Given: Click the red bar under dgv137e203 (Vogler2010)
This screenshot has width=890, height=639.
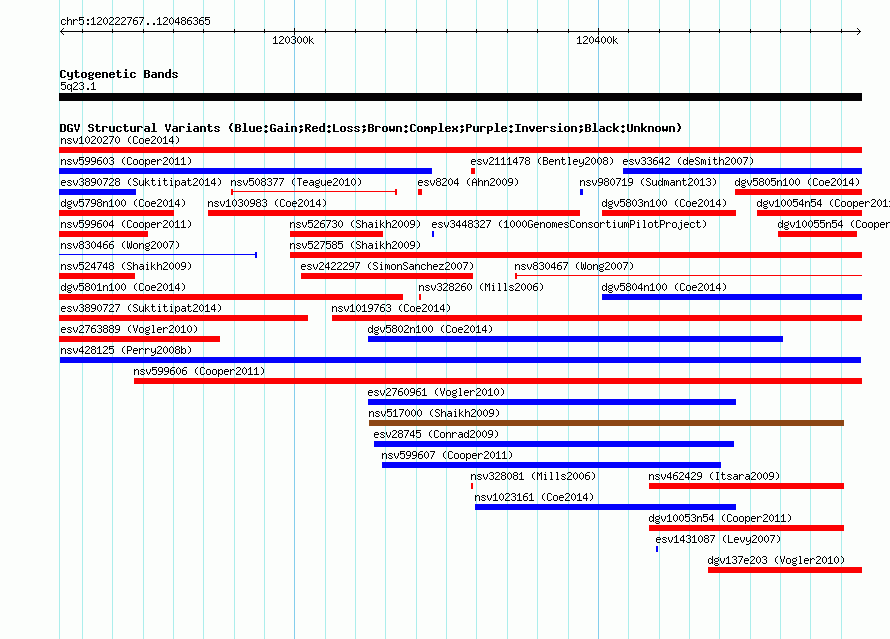Looking at the screenshot, I should click(x=785, y=570).
